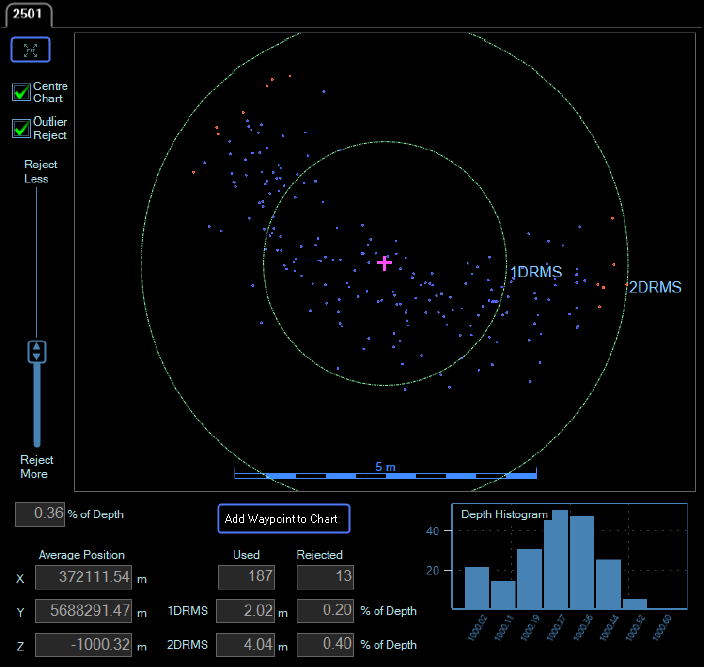Switch to the 2501 tab
The image size is (706, 668).
[x=26, y=13]
